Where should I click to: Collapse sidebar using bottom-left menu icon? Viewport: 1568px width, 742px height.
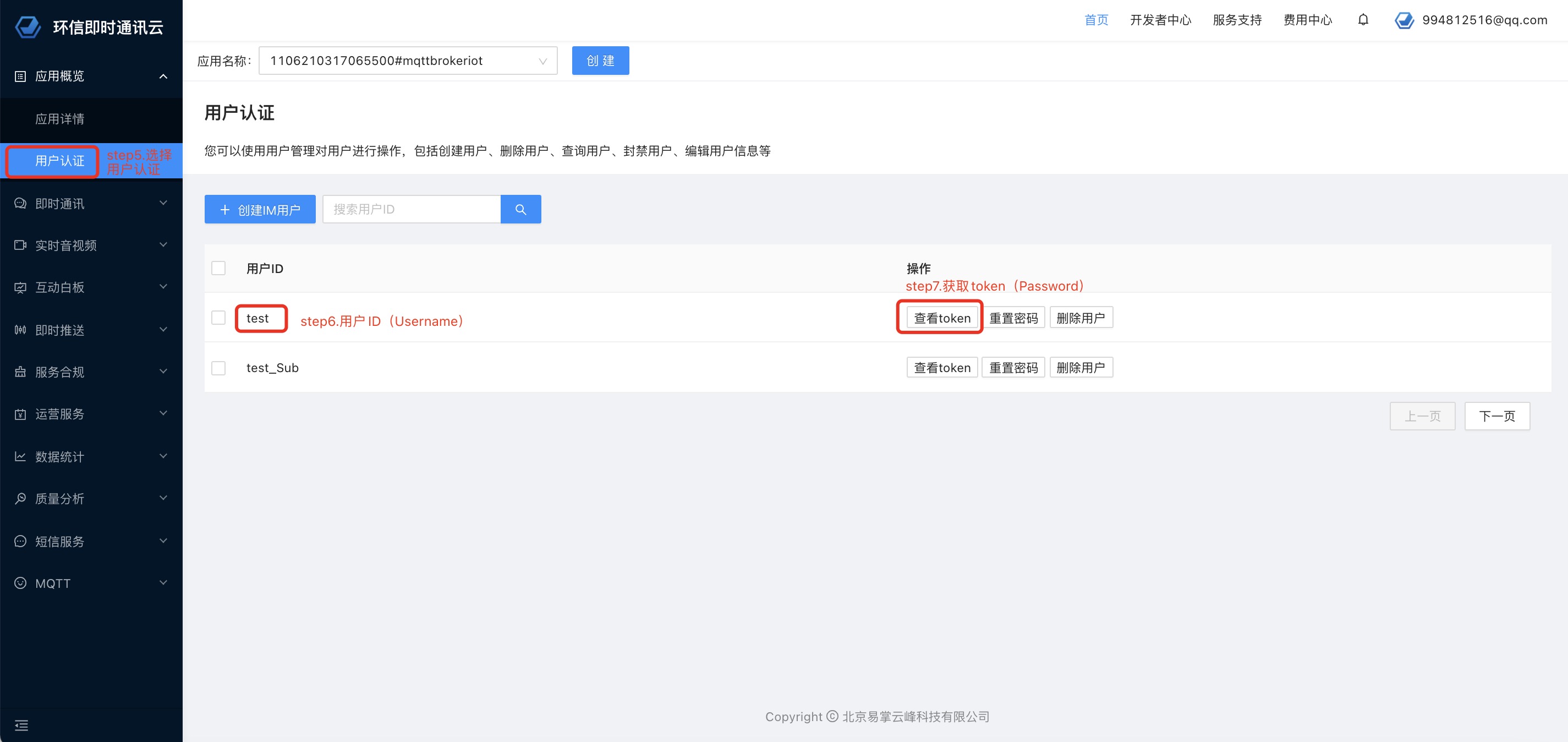(x=21, y=725)
